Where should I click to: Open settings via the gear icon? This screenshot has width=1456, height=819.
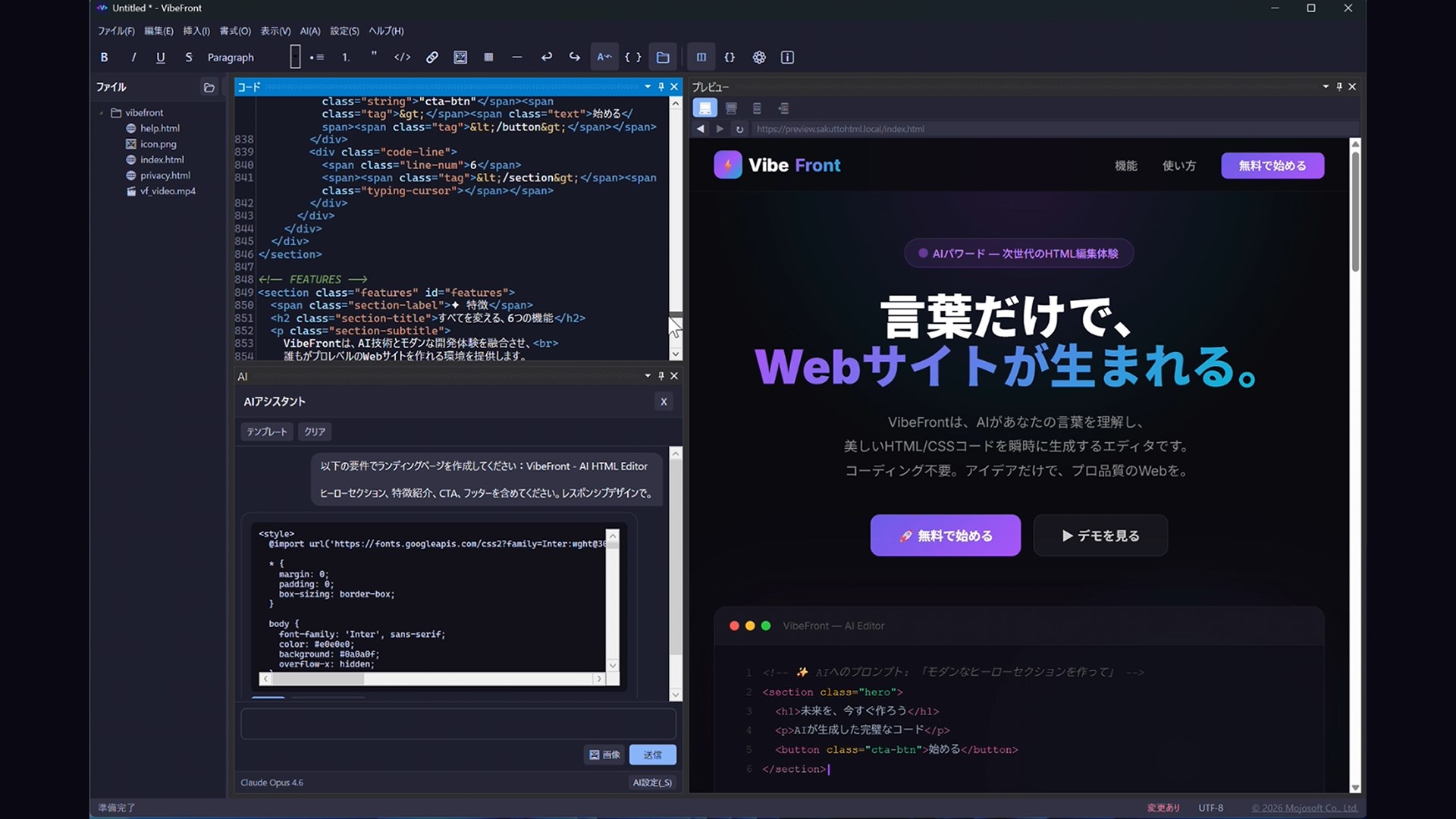(x=759, y=58)
